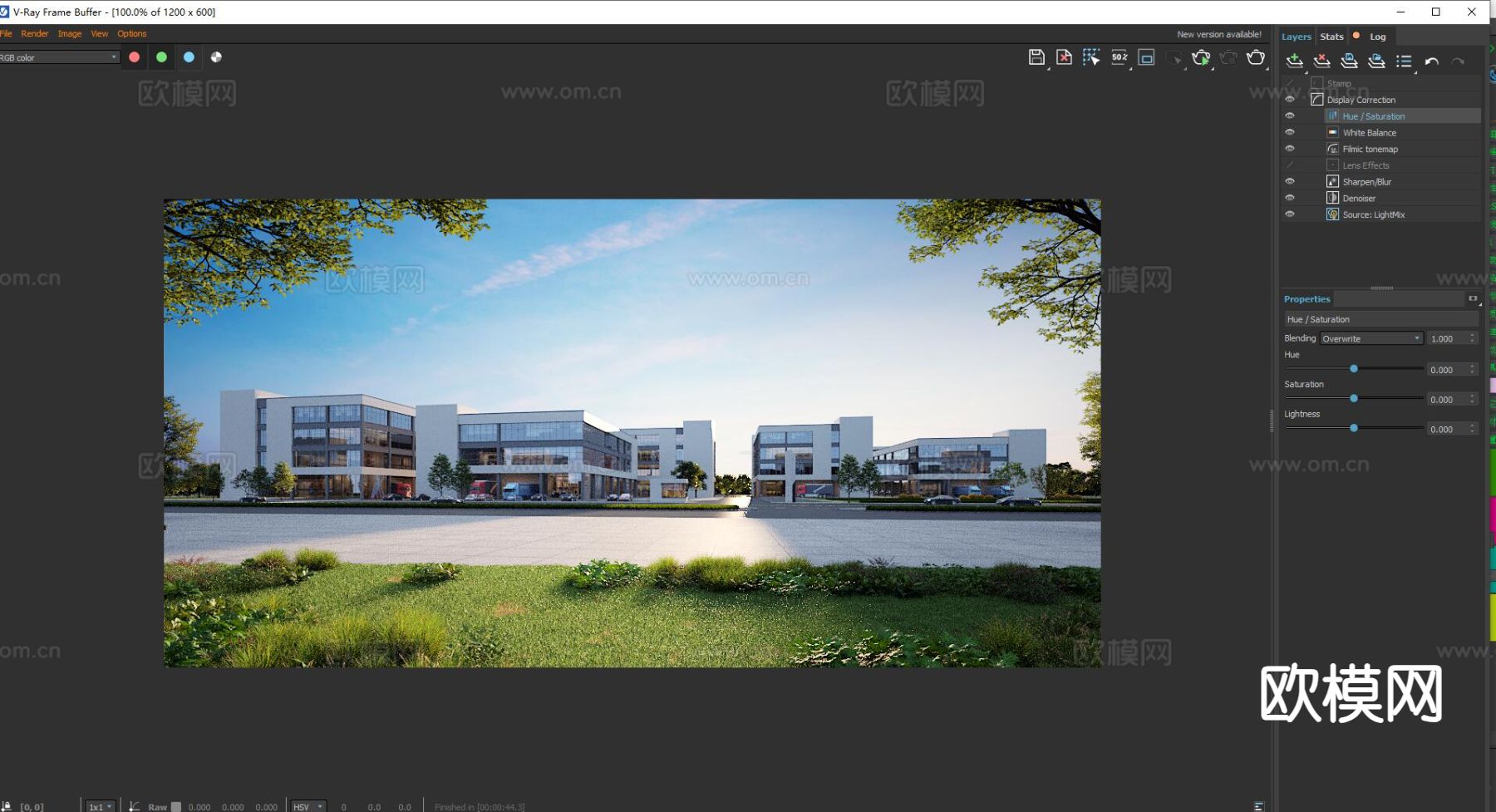
Task: Click the Lightness slider handle
Action: 1354,428
